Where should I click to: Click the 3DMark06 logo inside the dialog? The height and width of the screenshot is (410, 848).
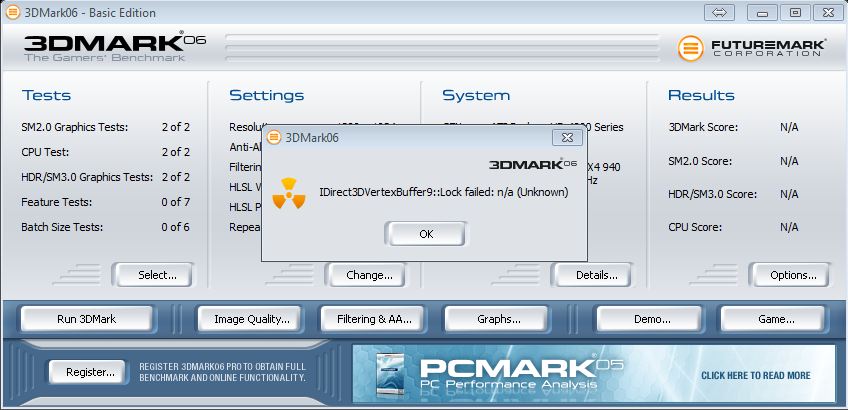[x=533, y=164]
